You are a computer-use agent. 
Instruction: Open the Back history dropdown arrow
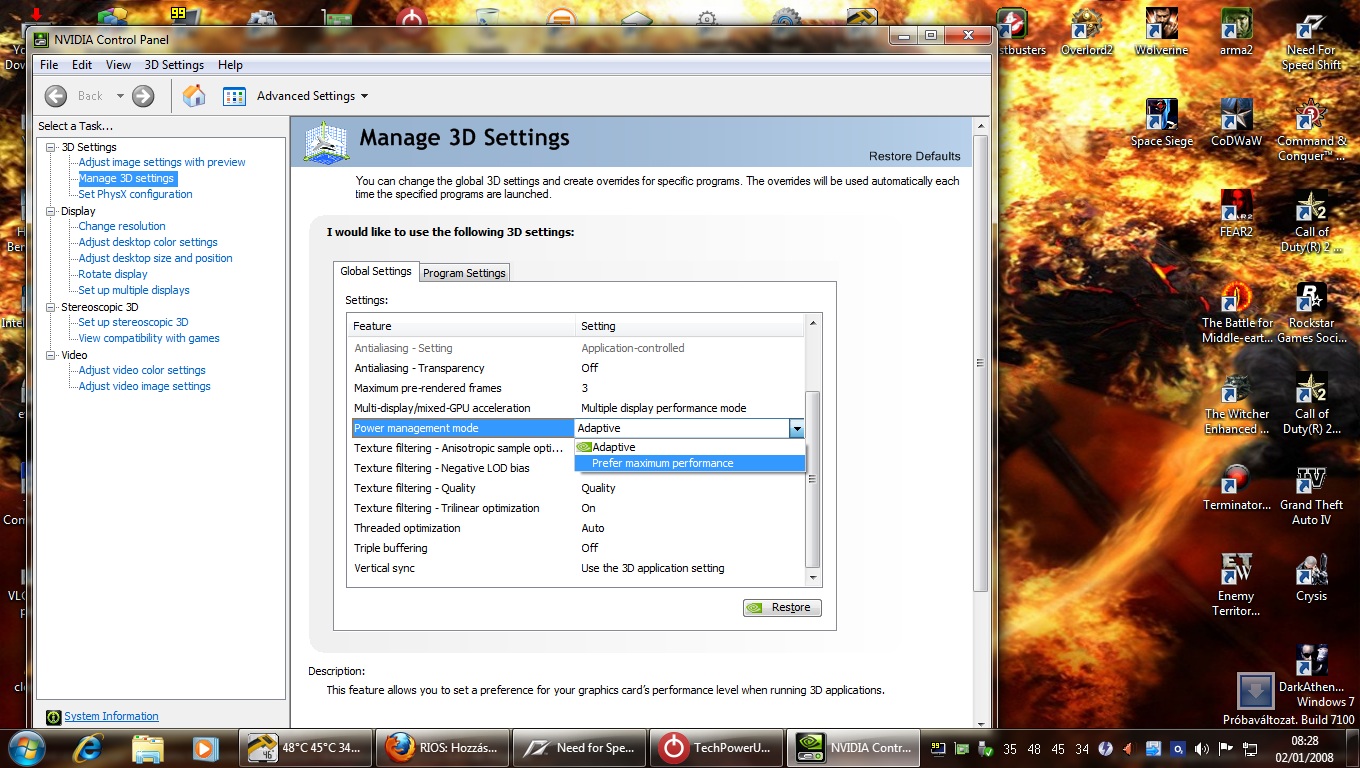click(x=120, y=96)
